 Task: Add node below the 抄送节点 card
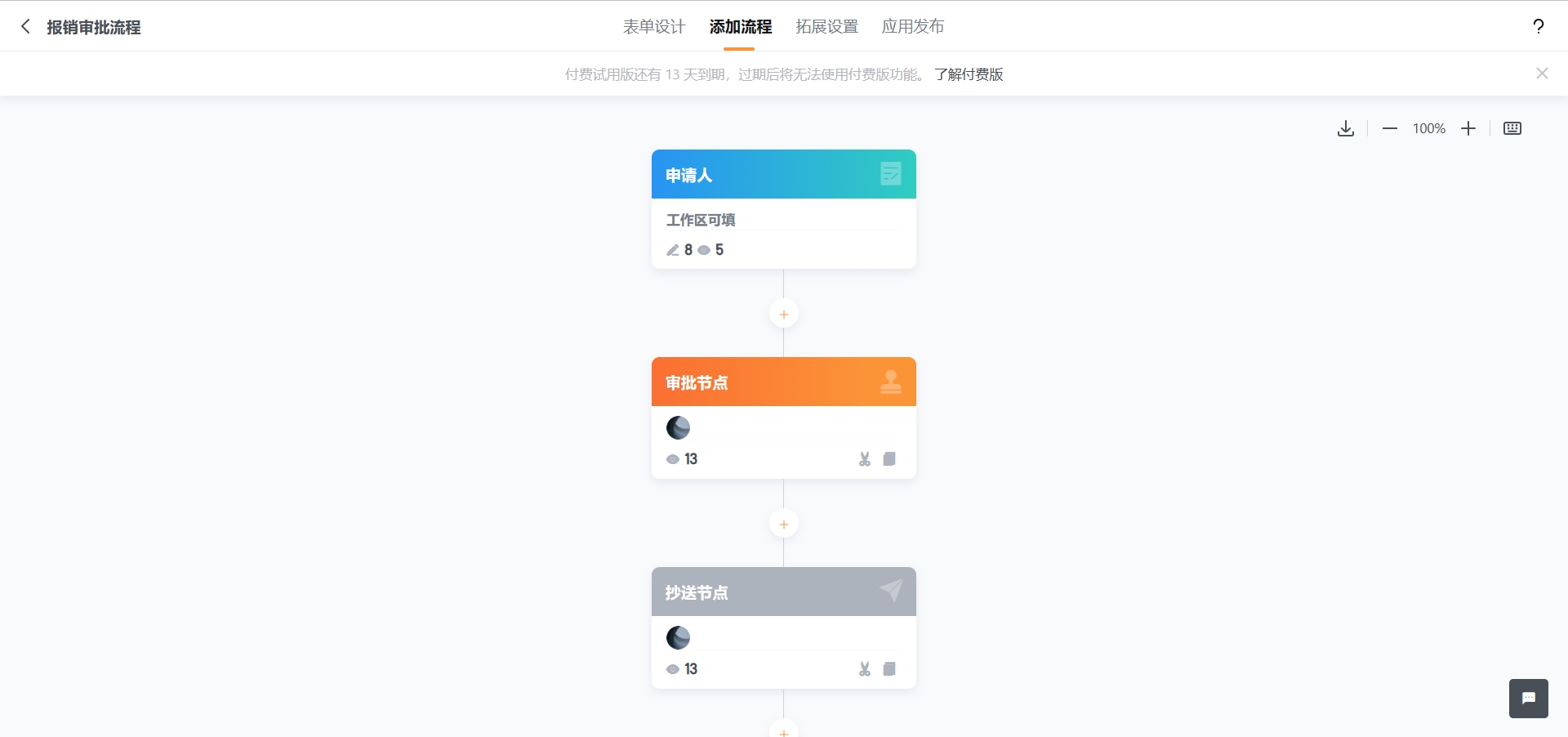[784, 730]
